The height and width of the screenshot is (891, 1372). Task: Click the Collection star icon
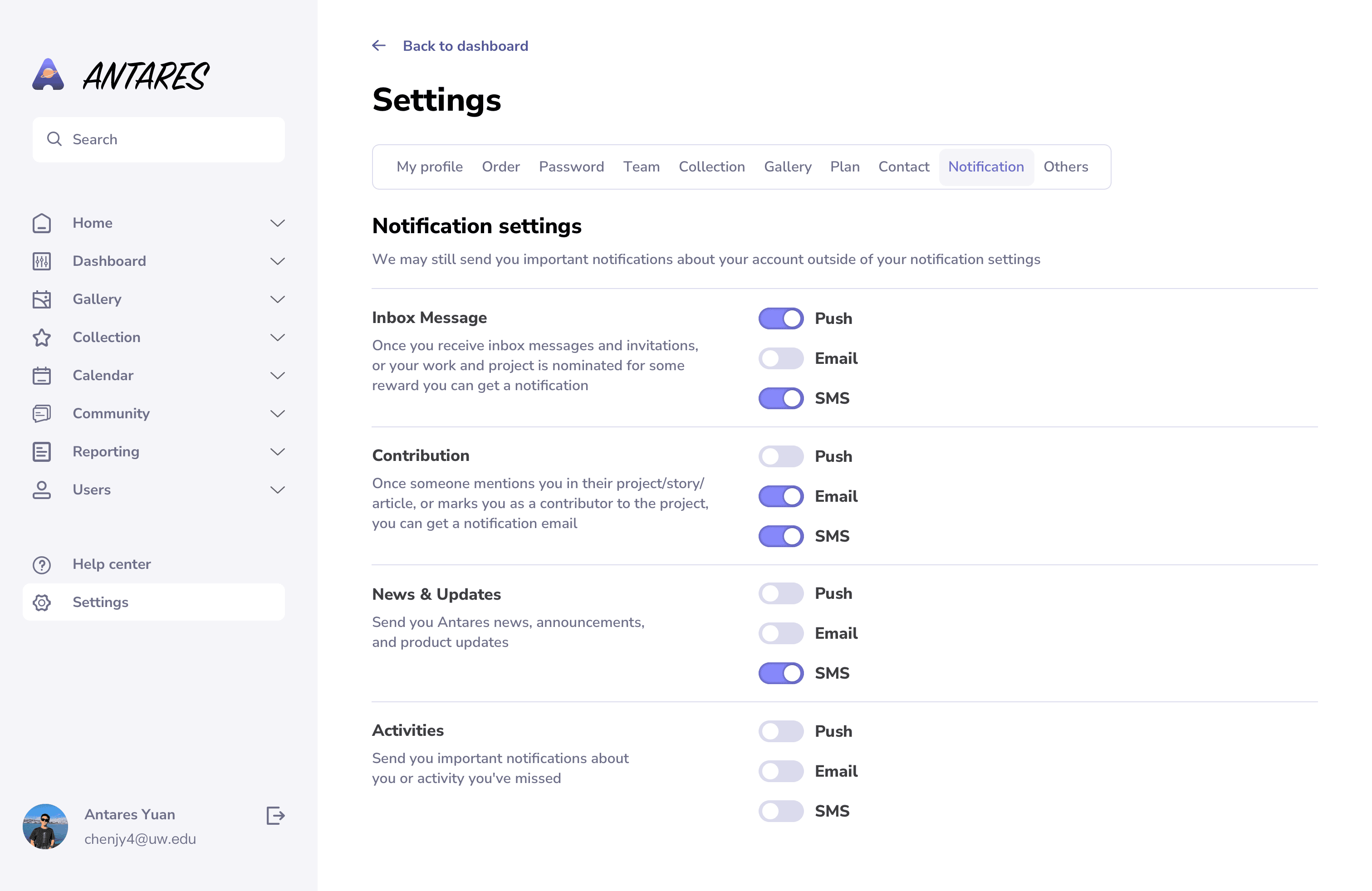[x=41, y=337]
